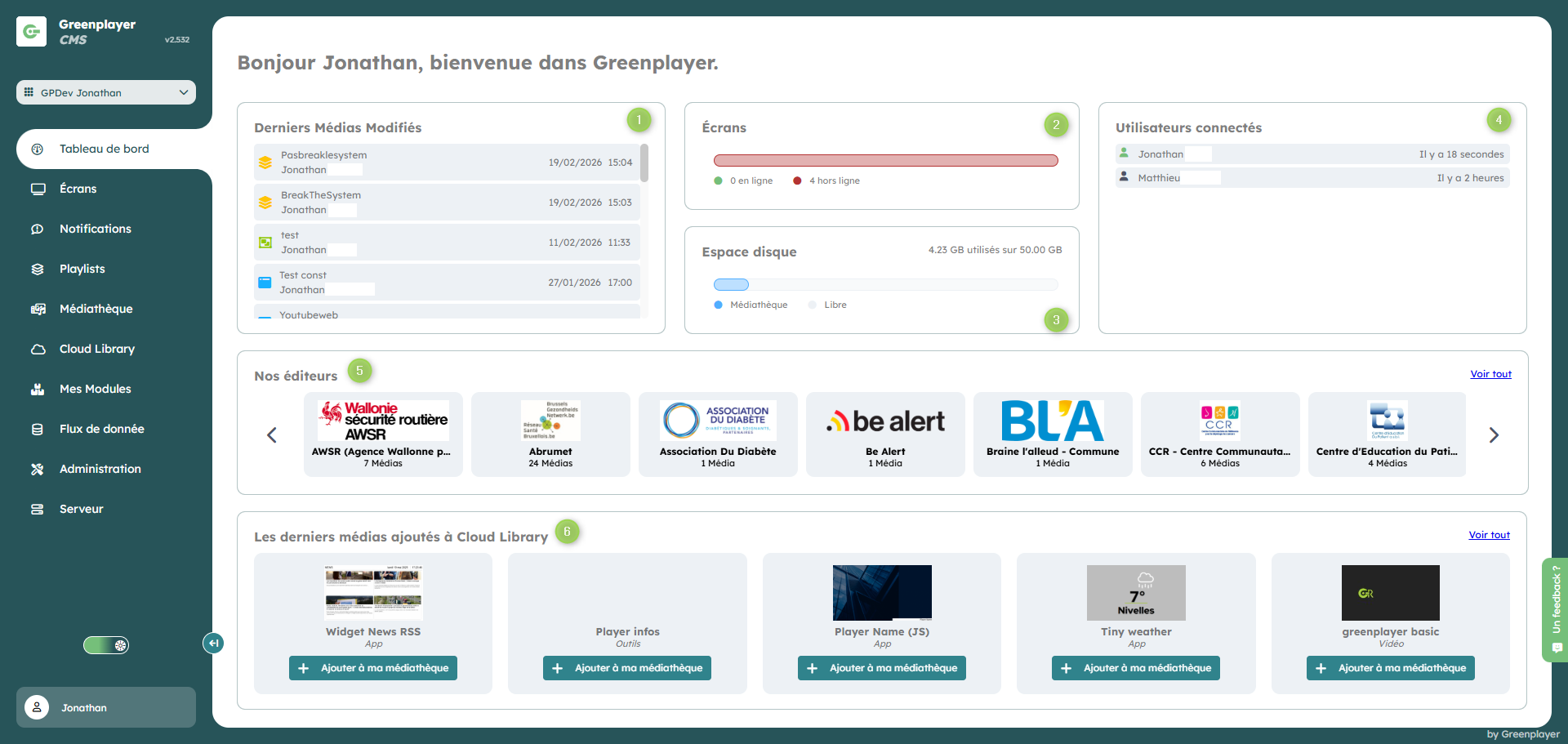This screenshot has height=744, width=1568.
Task: Click the Écrans monitor icon in sidebar
Action: coord(38,189)
